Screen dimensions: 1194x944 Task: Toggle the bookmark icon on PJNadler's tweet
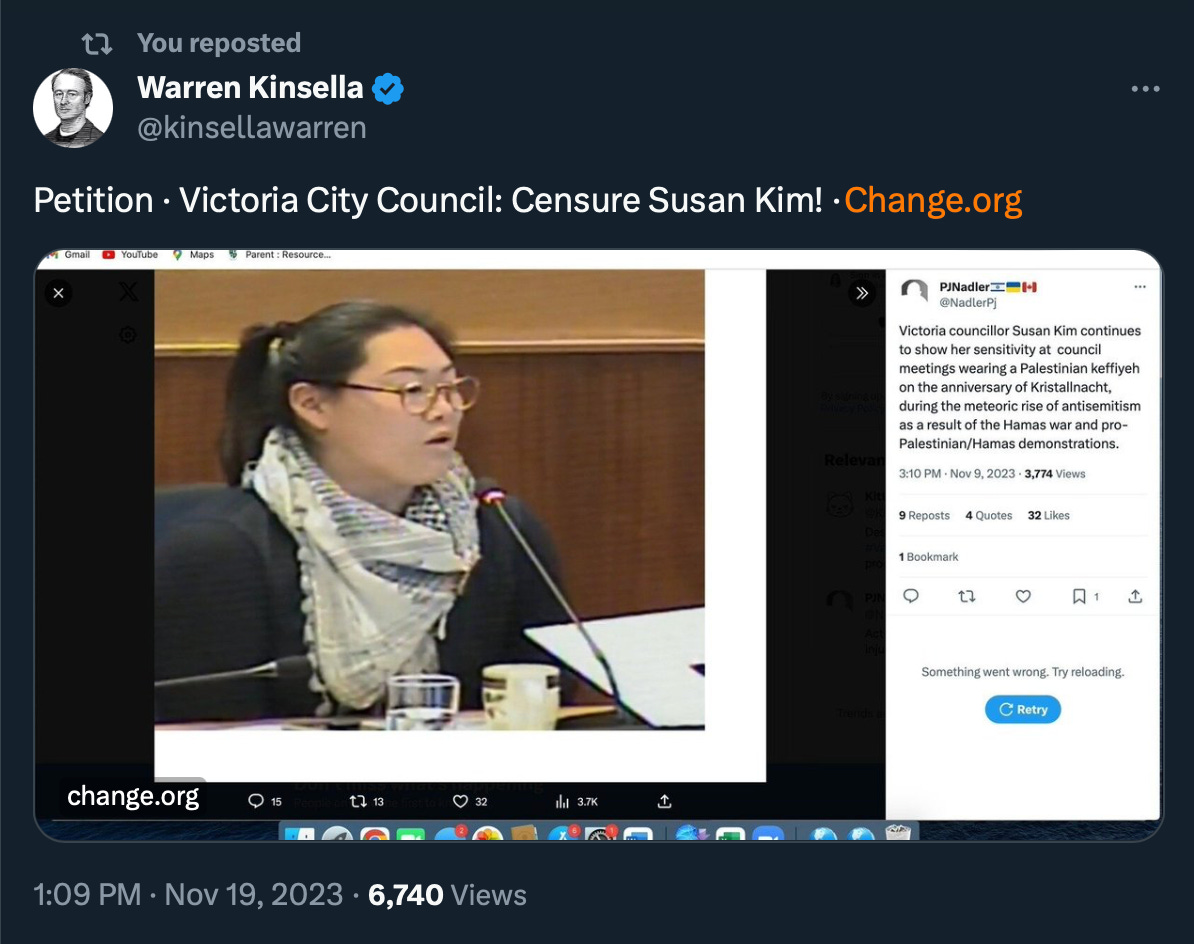pos(1079,596)
